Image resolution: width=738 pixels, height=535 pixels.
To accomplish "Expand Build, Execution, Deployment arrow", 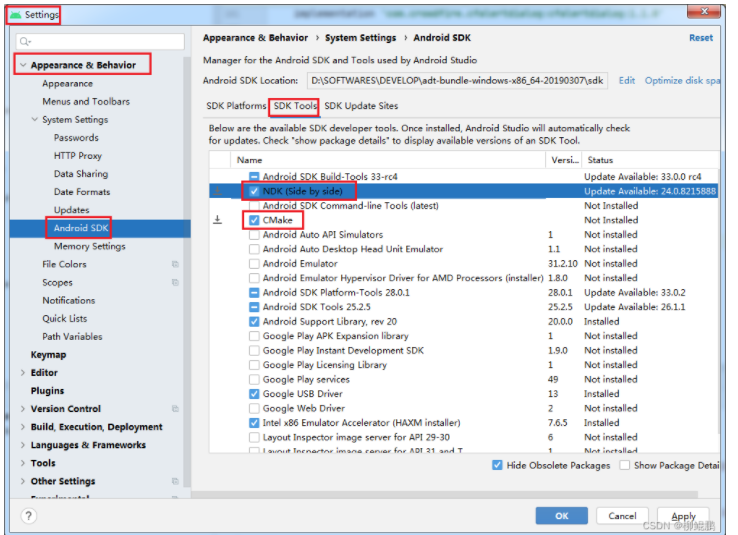I will [23, 427].
